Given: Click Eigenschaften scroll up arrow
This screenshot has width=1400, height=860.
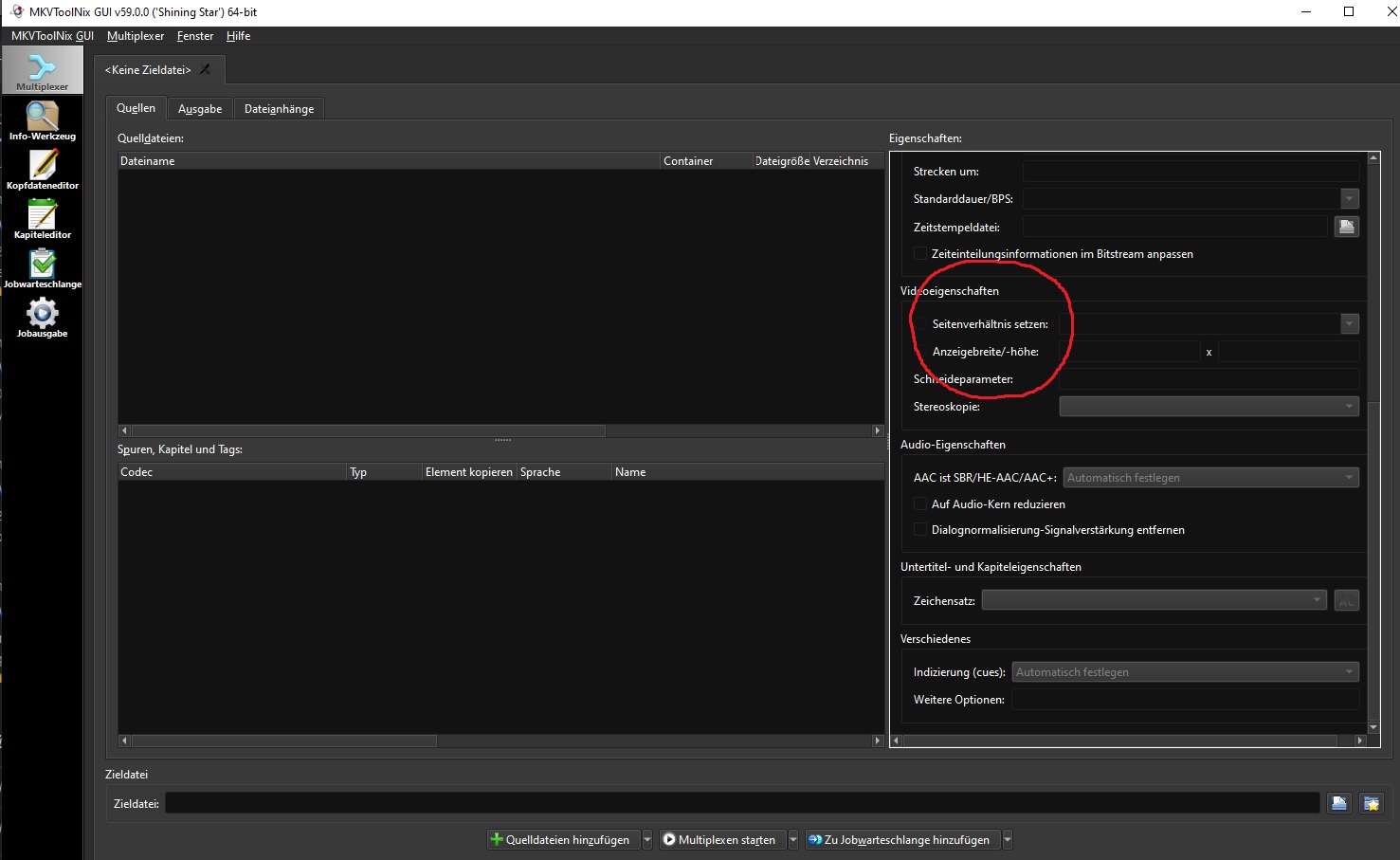Looking at the screenshot, I should click(x=1373, y=158).
